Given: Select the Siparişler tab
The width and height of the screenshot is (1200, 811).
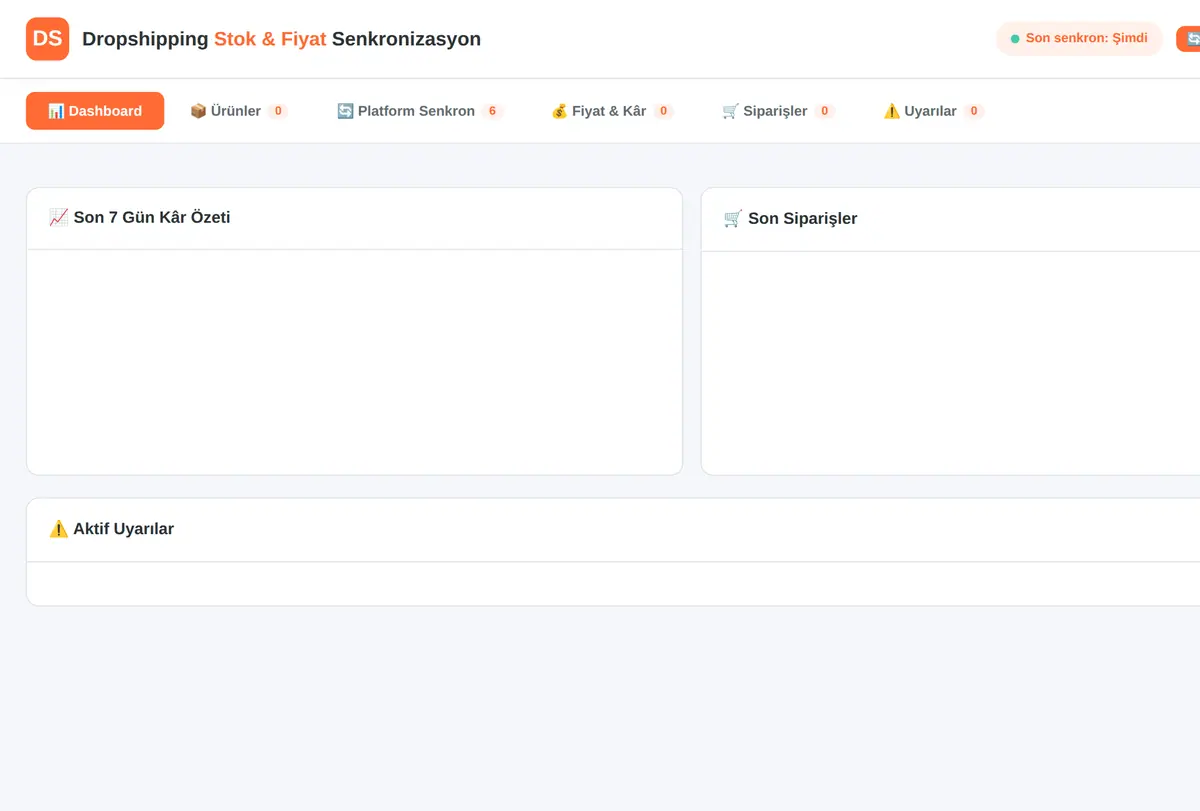Looking at the screenshot, I should [x=779, y=111].
